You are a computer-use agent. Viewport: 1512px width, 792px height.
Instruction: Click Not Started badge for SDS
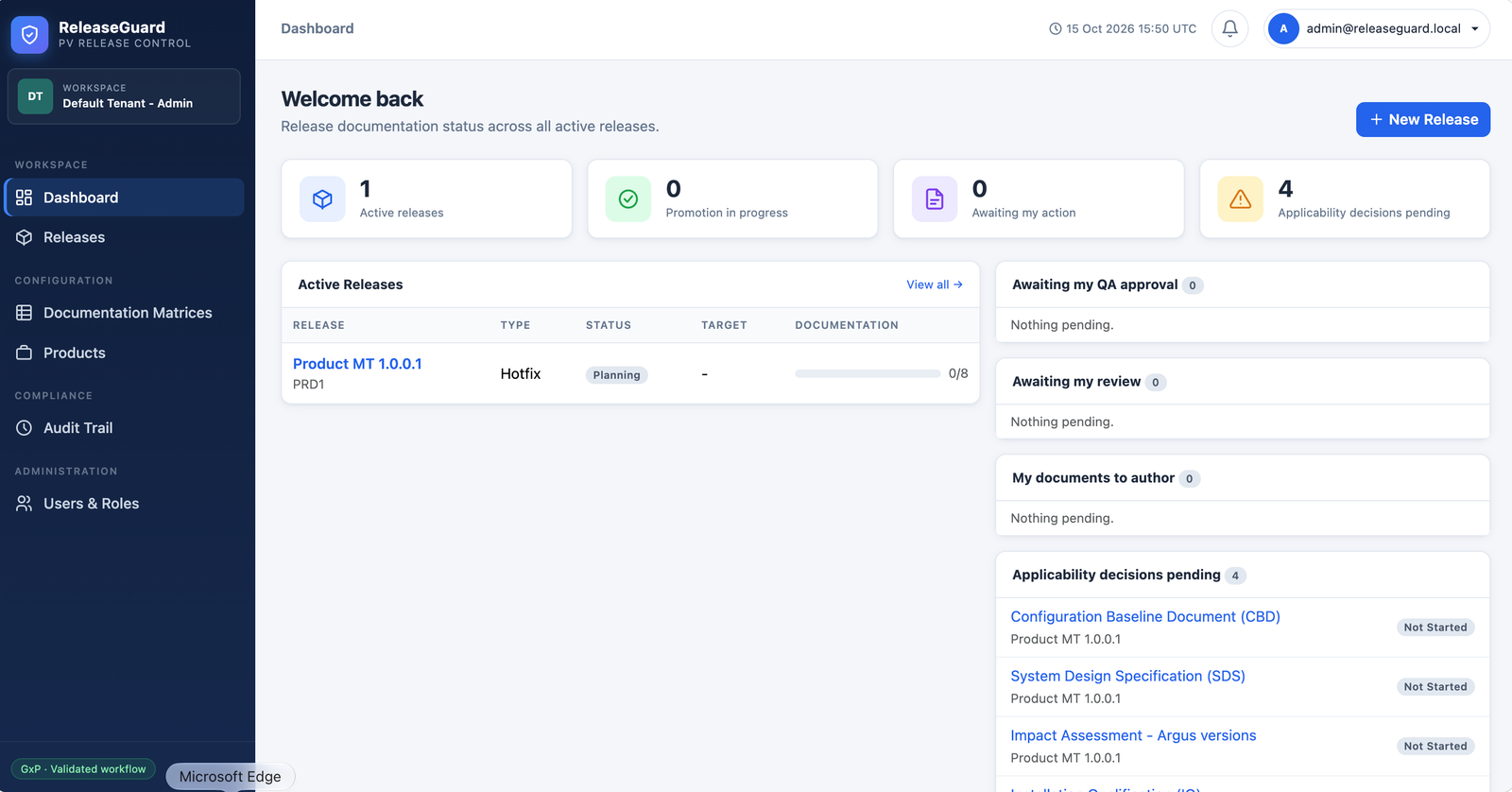[1435, 687]
